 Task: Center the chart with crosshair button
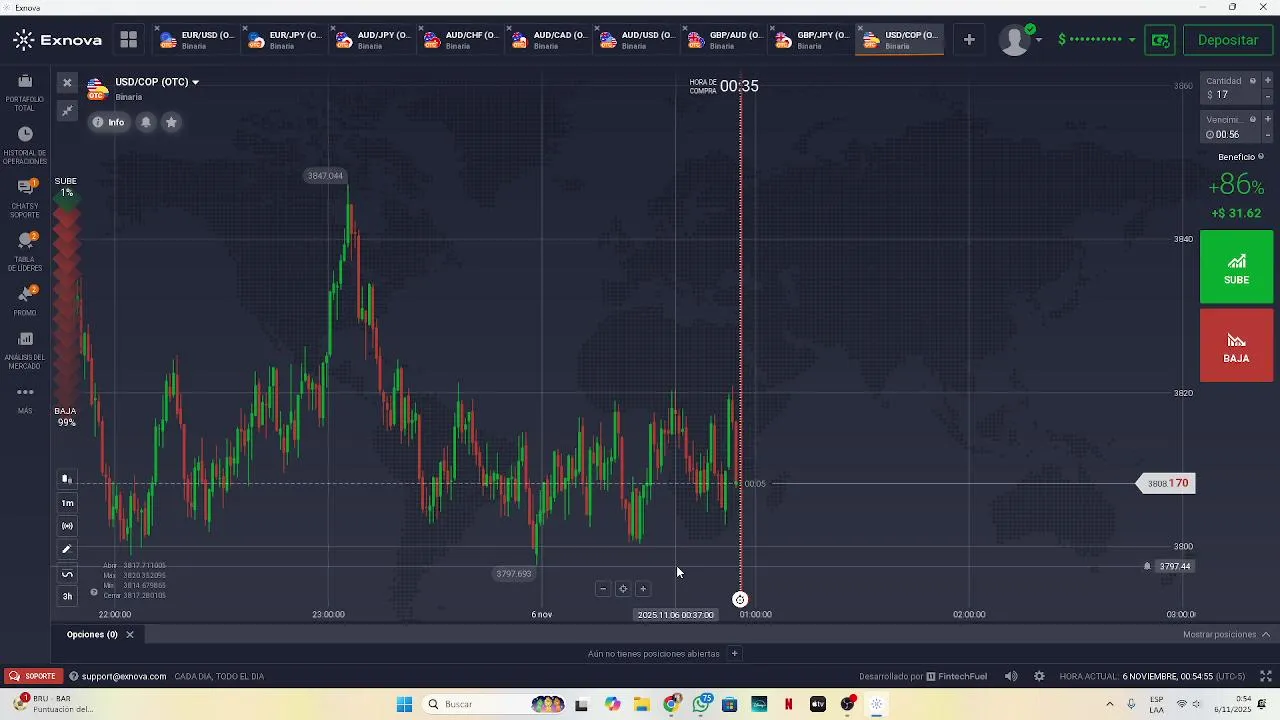point(622,589)
